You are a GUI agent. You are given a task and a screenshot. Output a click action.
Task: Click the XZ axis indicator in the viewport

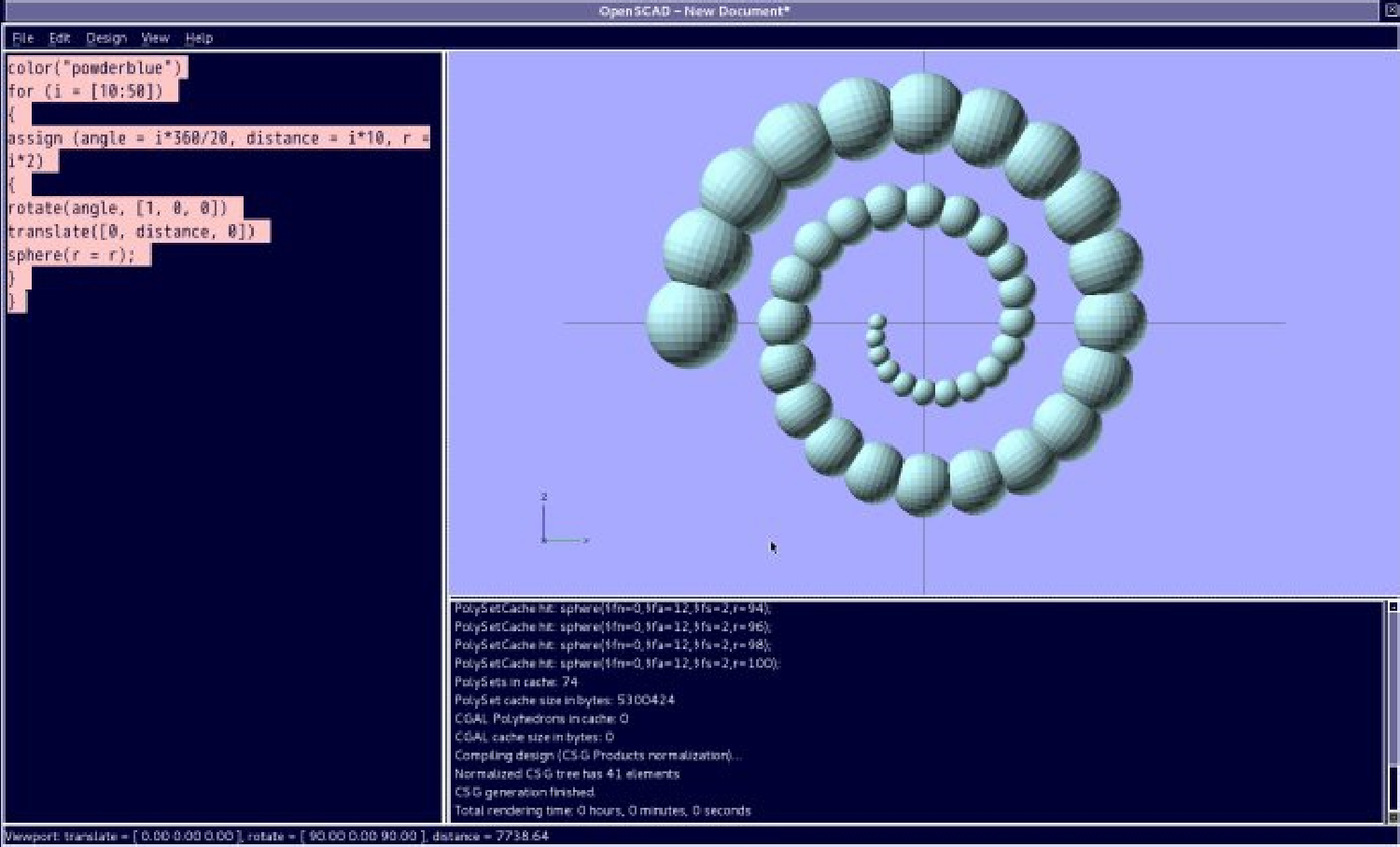[560, 523]
